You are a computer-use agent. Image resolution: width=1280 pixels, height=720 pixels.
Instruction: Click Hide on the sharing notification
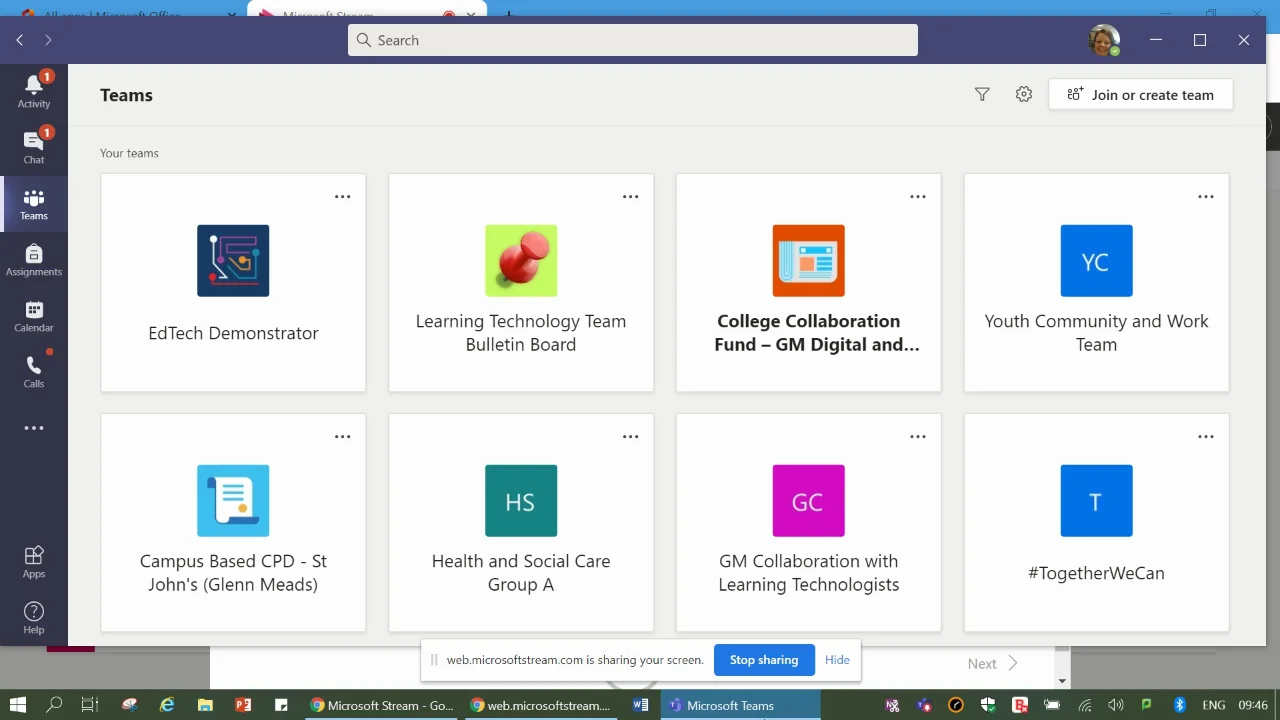pyautogui.click(x=837, y=660)
